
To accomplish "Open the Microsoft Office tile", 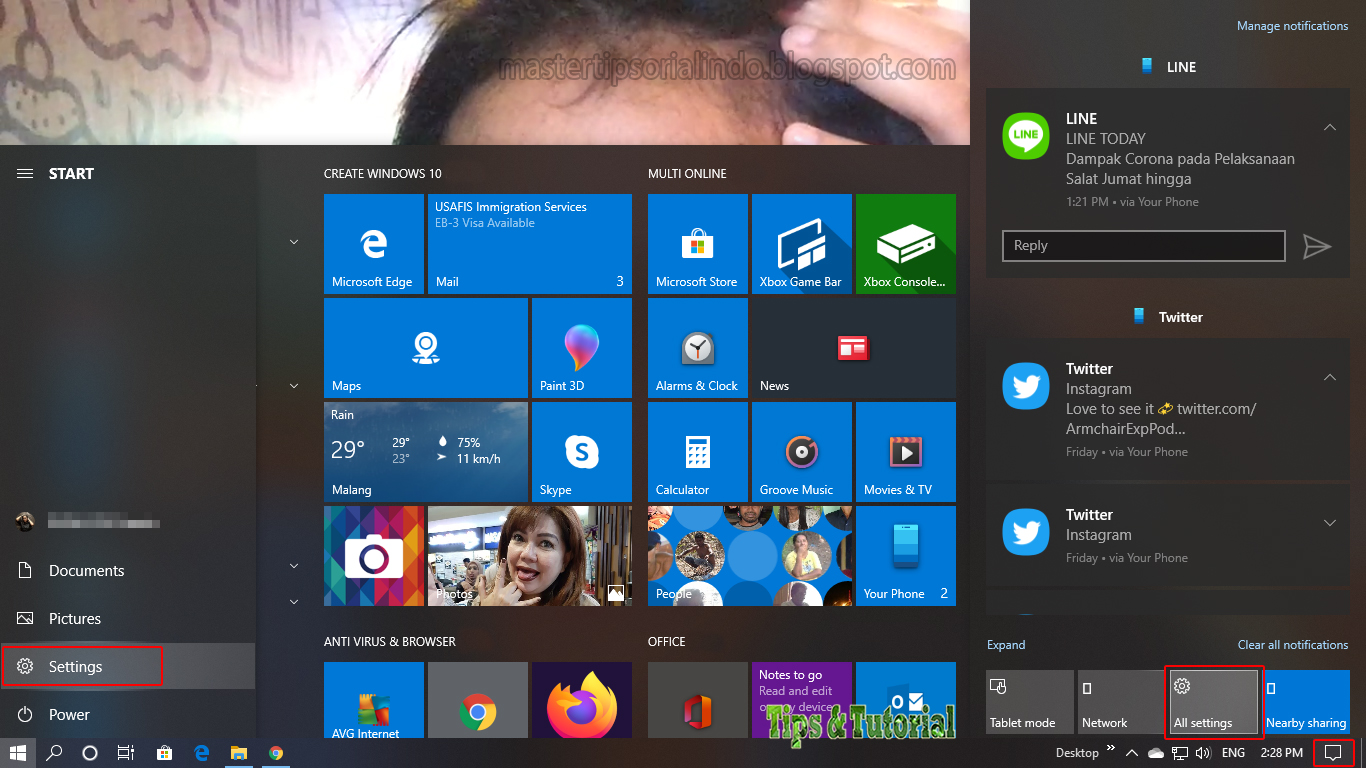I will (x=698, y=700).
